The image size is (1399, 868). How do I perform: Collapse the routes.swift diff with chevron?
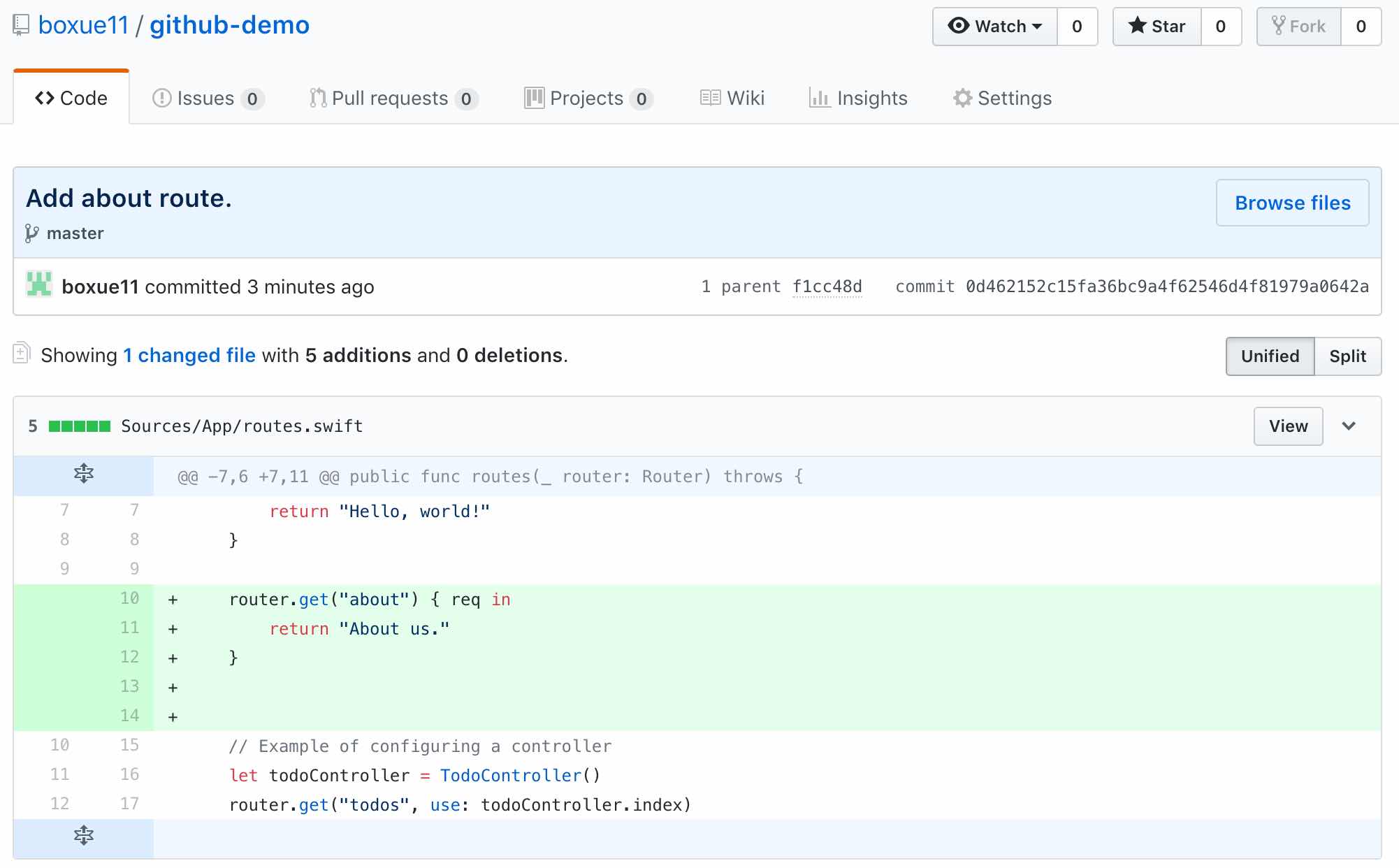(1349, 426)
